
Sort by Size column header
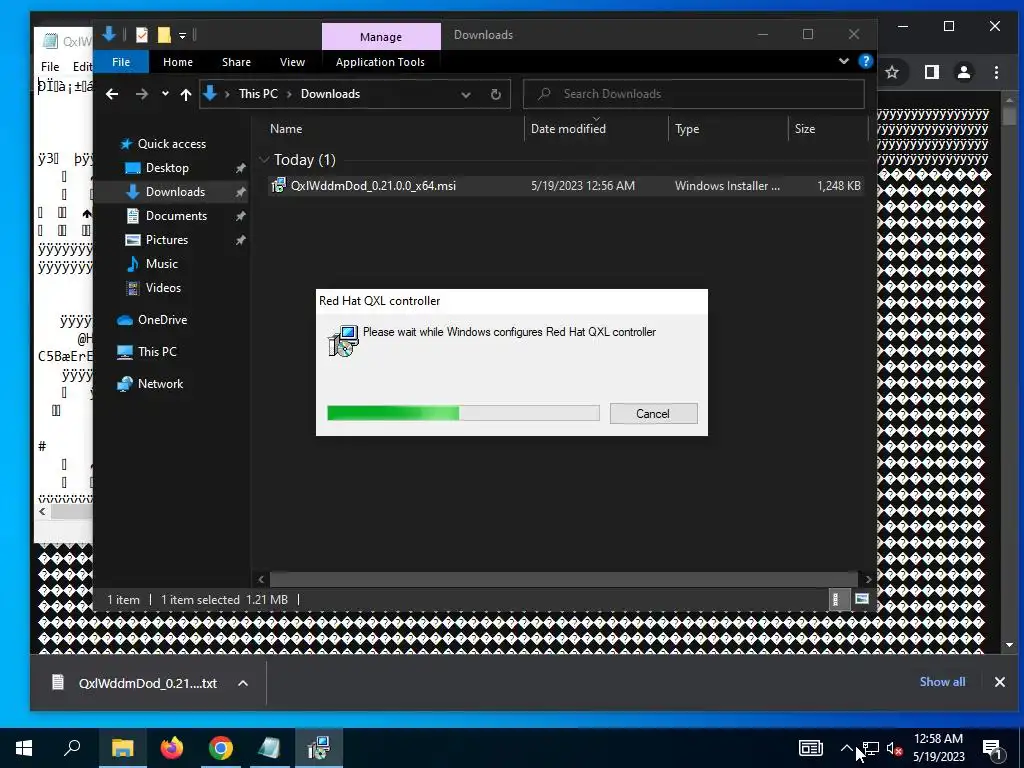pos(805,129)
